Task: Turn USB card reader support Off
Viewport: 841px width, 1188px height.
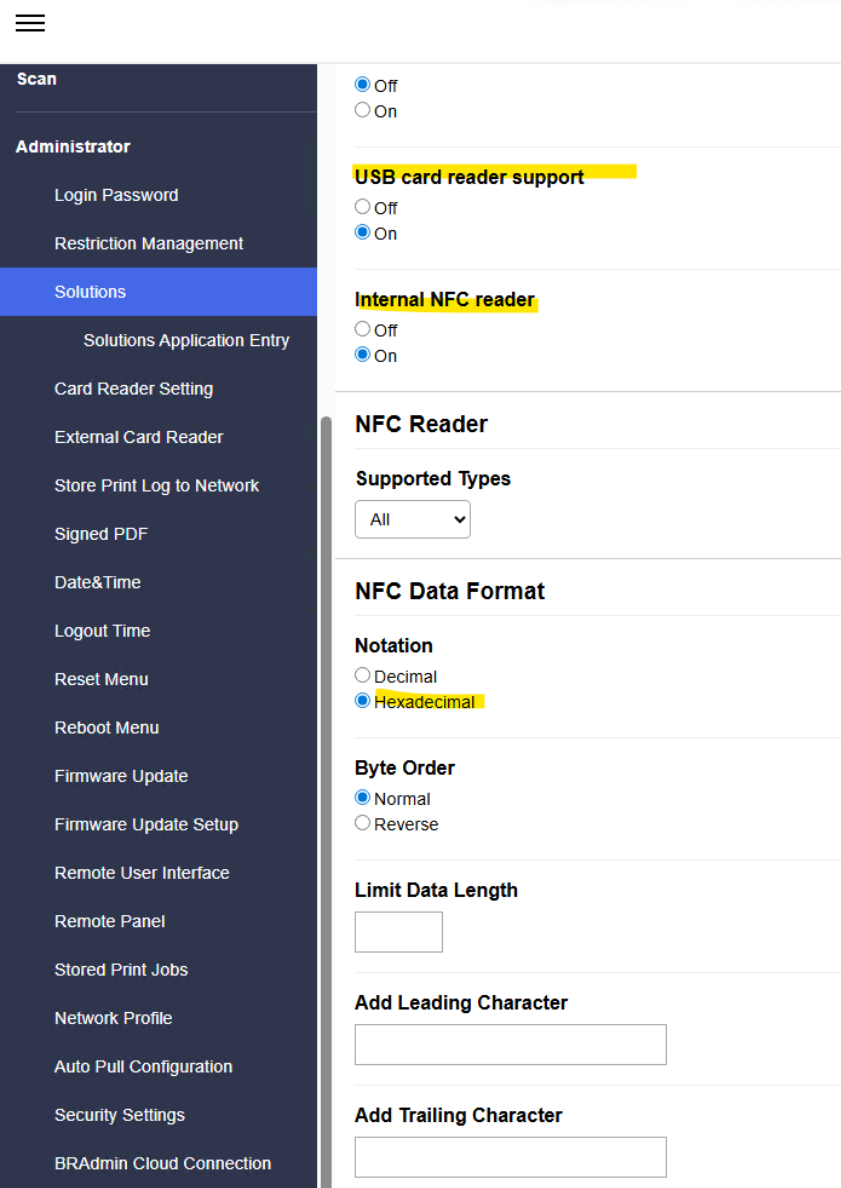Action: coord(362,206)
